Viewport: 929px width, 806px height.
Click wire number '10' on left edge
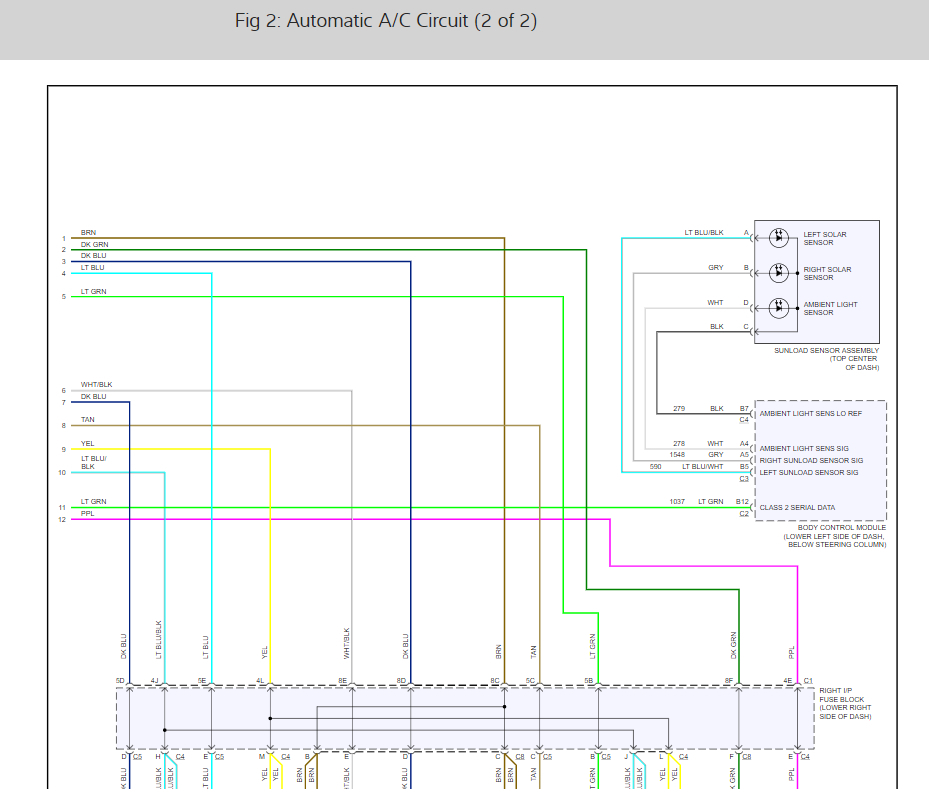pos(62,473)
